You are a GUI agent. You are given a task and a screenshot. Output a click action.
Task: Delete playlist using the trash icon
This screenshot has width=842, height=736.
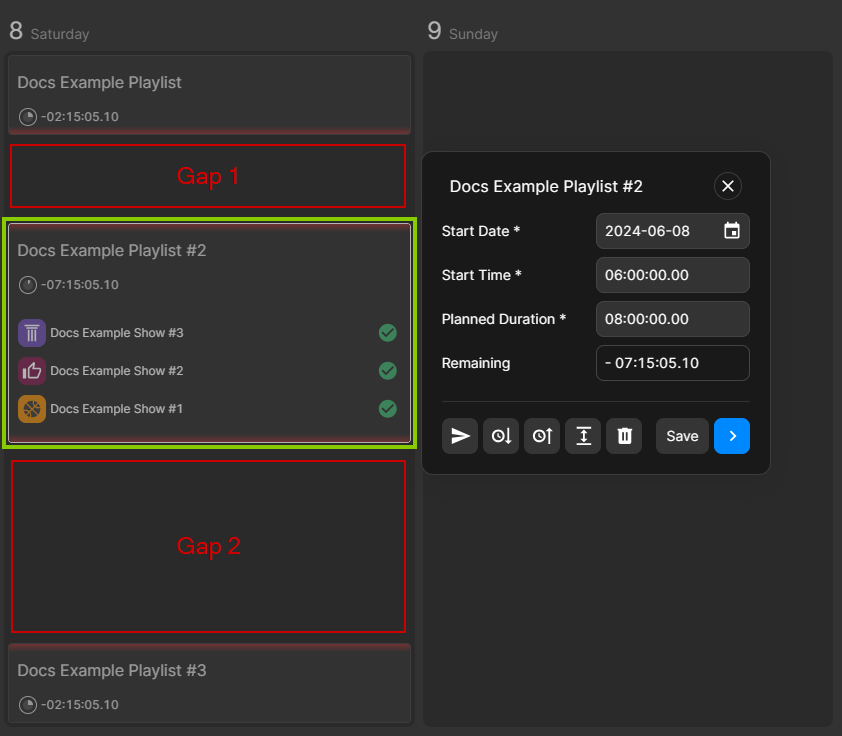pyautogui.click(x=624, y=436)
